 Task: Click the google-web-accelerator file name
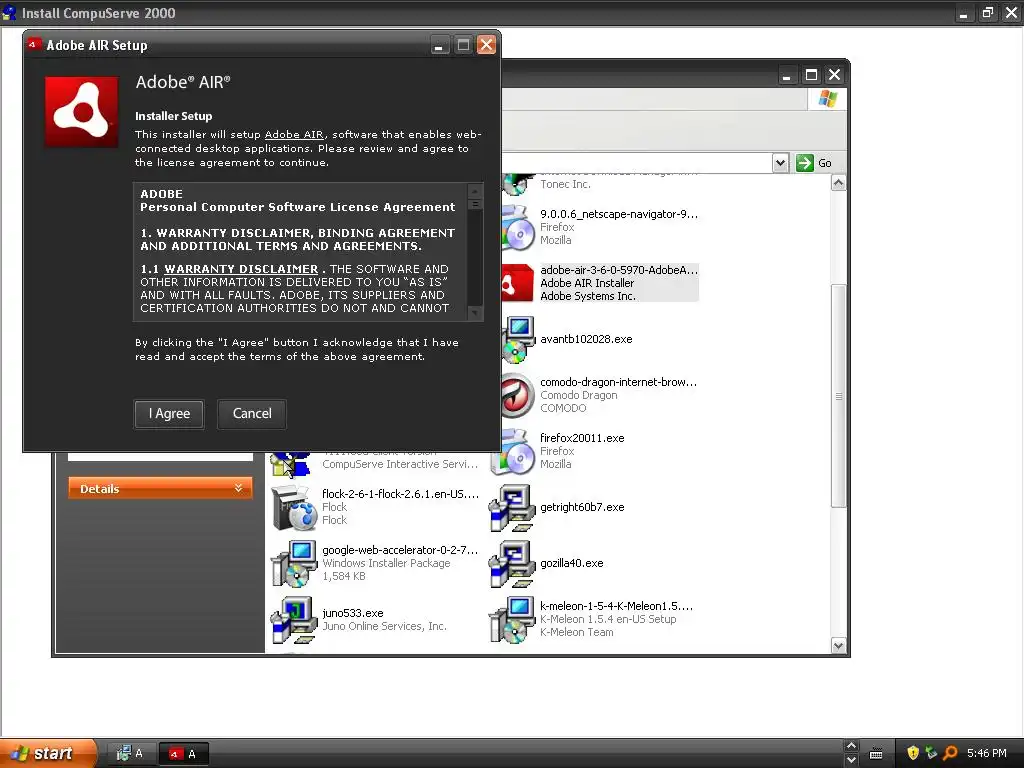pos(400,551)
